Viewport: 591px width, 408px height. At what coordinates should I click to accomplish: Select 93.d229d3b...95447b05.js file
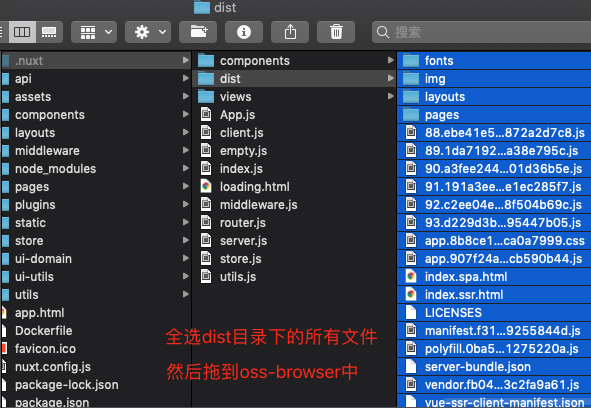(494, 222)
